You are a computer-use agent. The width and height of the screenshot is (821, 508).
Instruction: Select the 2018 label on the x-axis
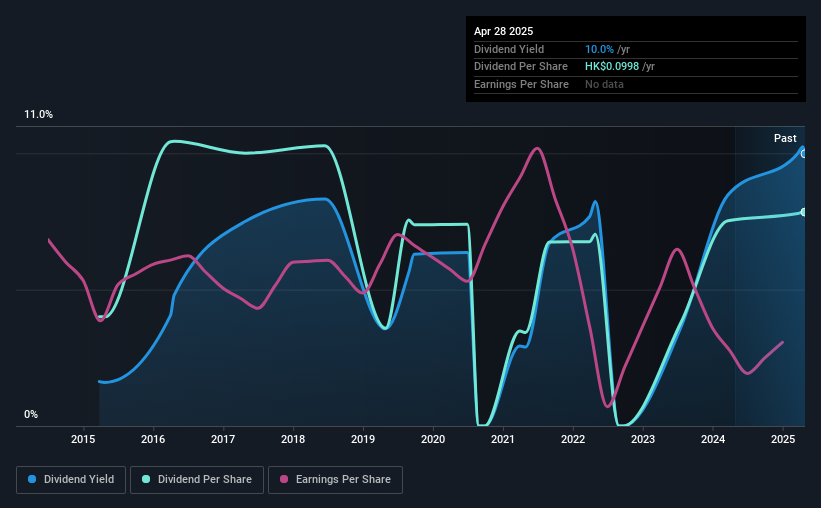pos(293,439)
